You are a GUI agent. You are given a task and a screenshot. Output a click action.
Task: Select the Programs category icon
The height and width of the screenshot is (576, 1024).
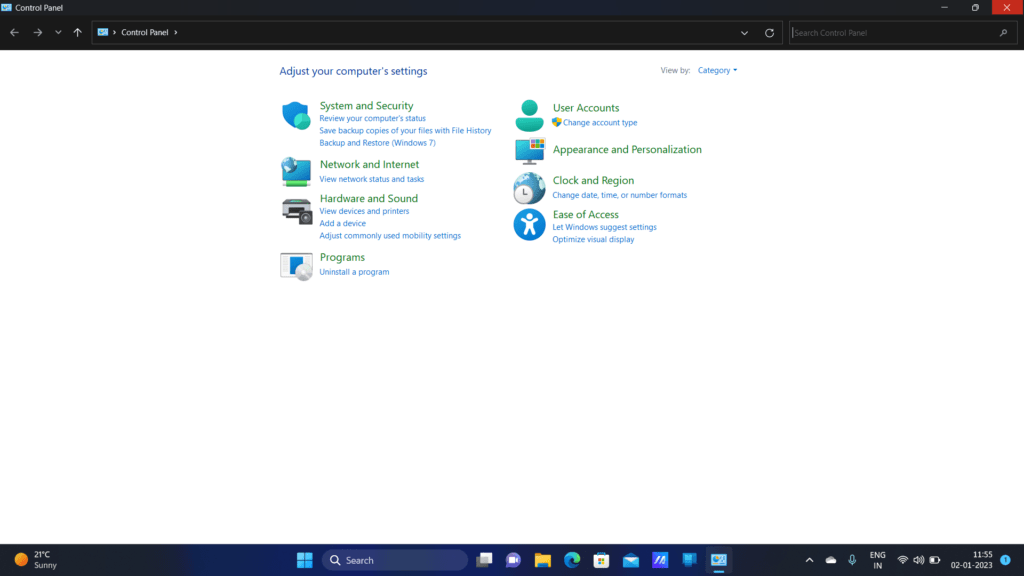tap(296, 265)
